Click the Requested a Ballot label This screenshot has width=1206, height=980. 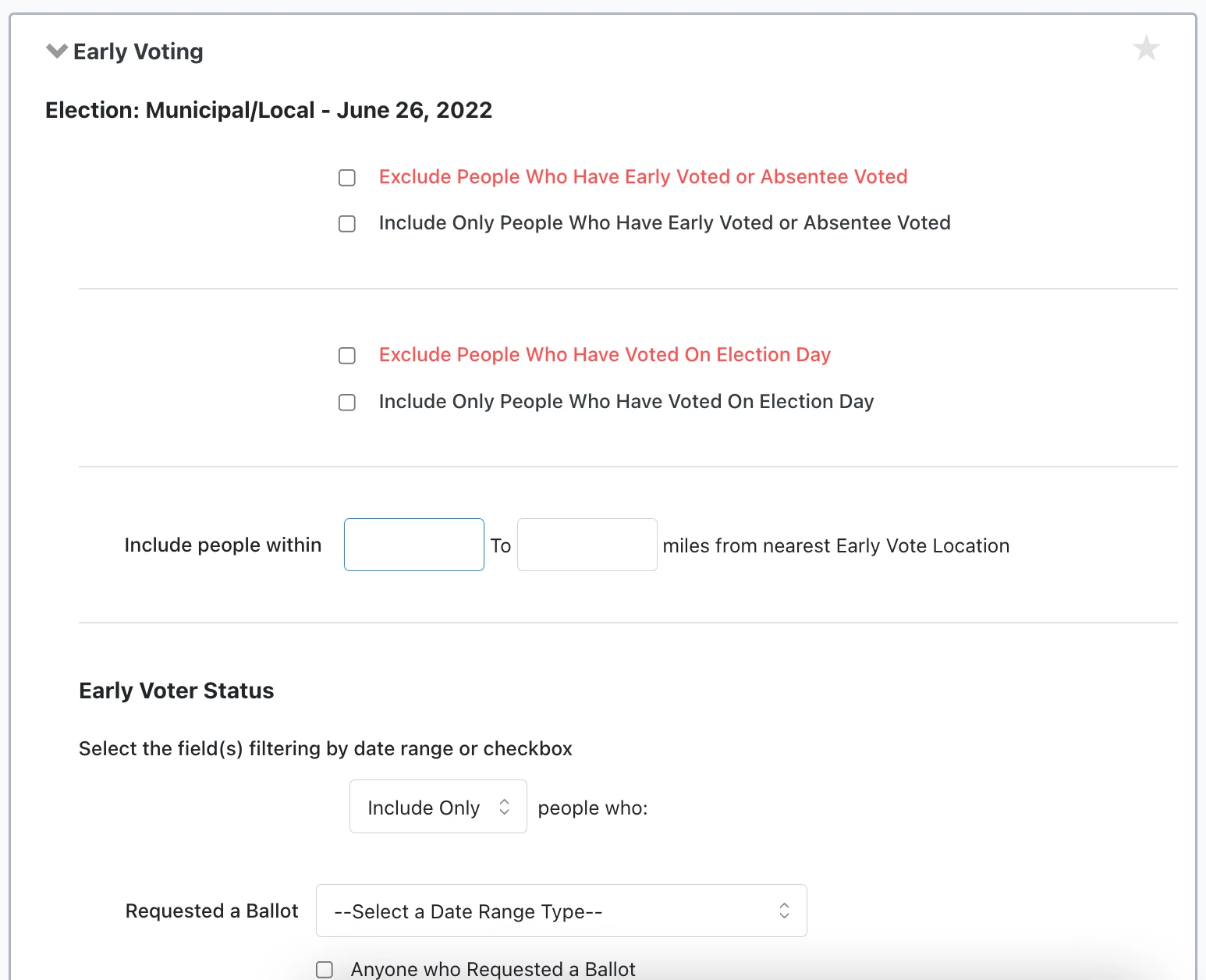coord(211,911)
